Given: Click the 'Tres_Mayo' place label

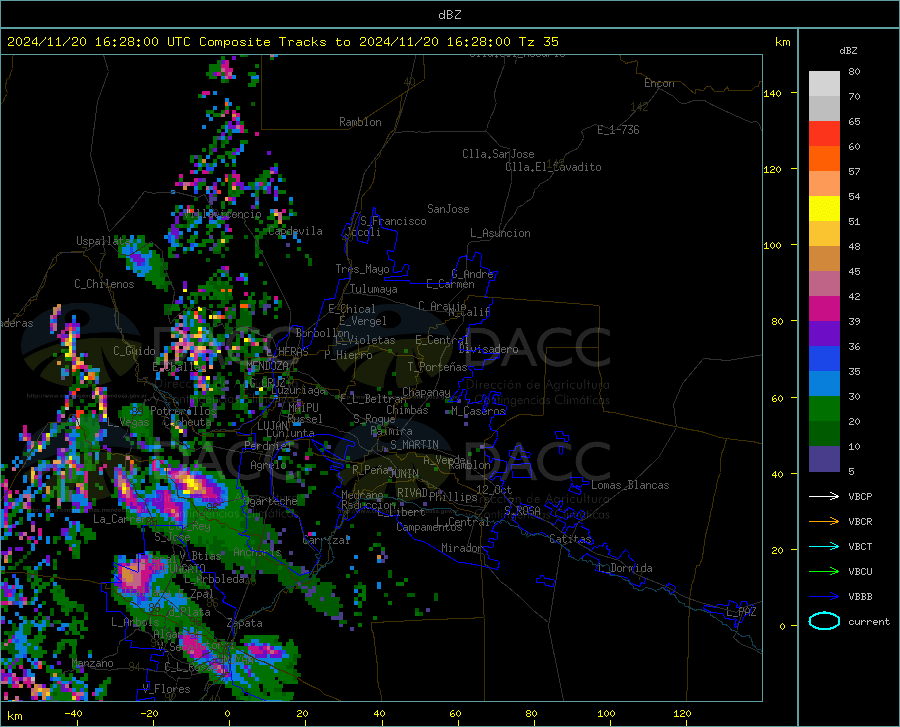Looking at the screenshot, I should tap(362, 269).
